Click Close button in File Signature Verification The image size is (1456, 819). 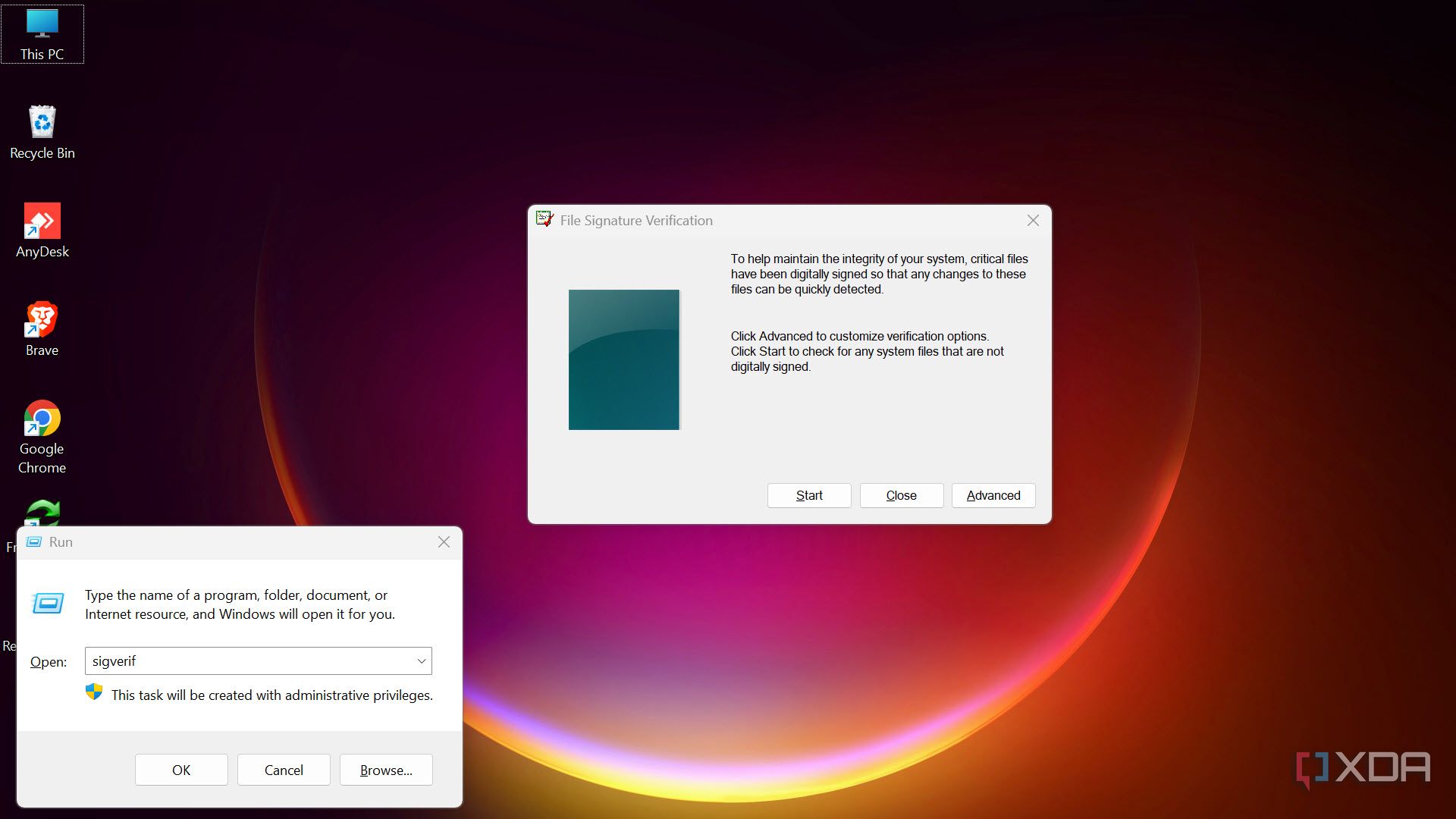click(x=902, y=495)
